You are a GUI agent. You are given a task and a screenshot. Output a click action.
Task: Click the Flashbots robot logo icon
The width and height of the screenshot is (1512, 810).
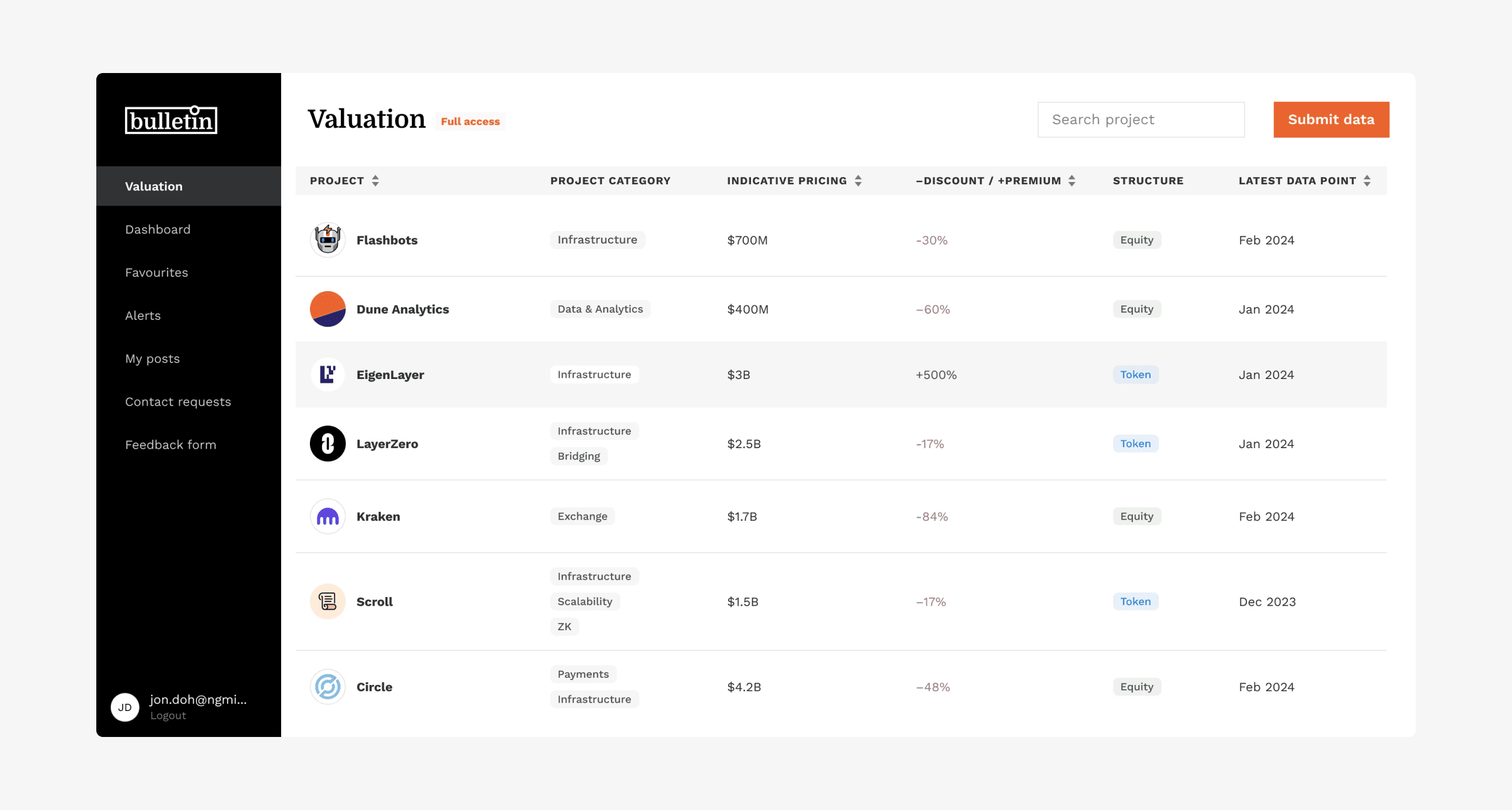click(x=328, y=240)
